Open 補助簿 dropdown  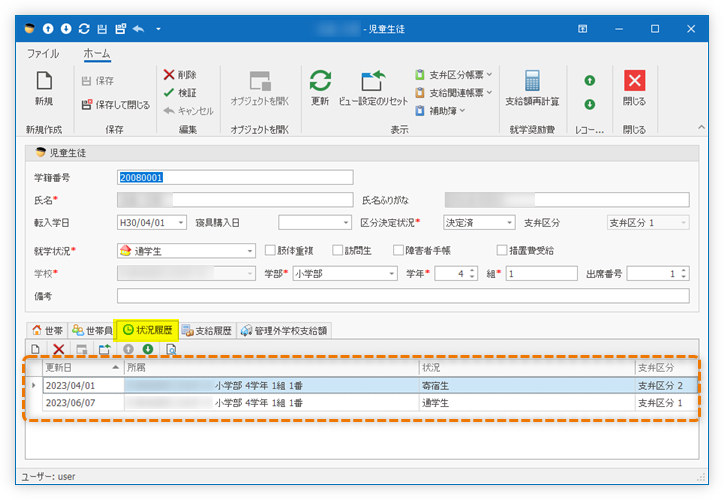click(x=440, y=111)
